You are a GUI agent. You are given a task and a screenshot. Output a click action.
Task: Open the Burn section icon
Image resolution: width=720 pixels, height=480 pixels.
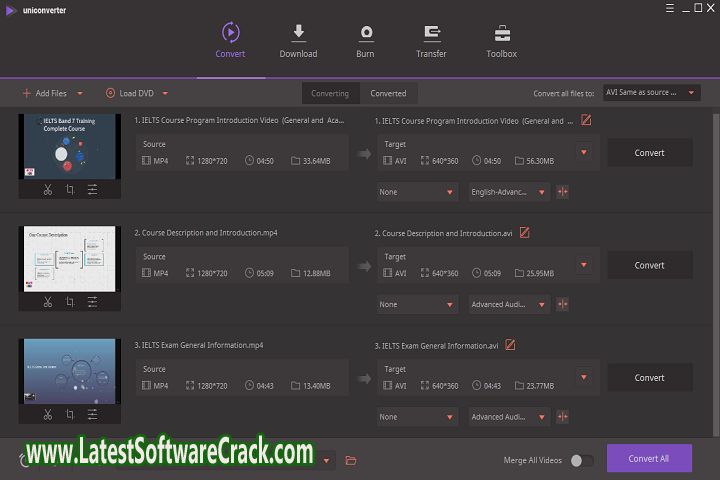click(x=365, y=33)
